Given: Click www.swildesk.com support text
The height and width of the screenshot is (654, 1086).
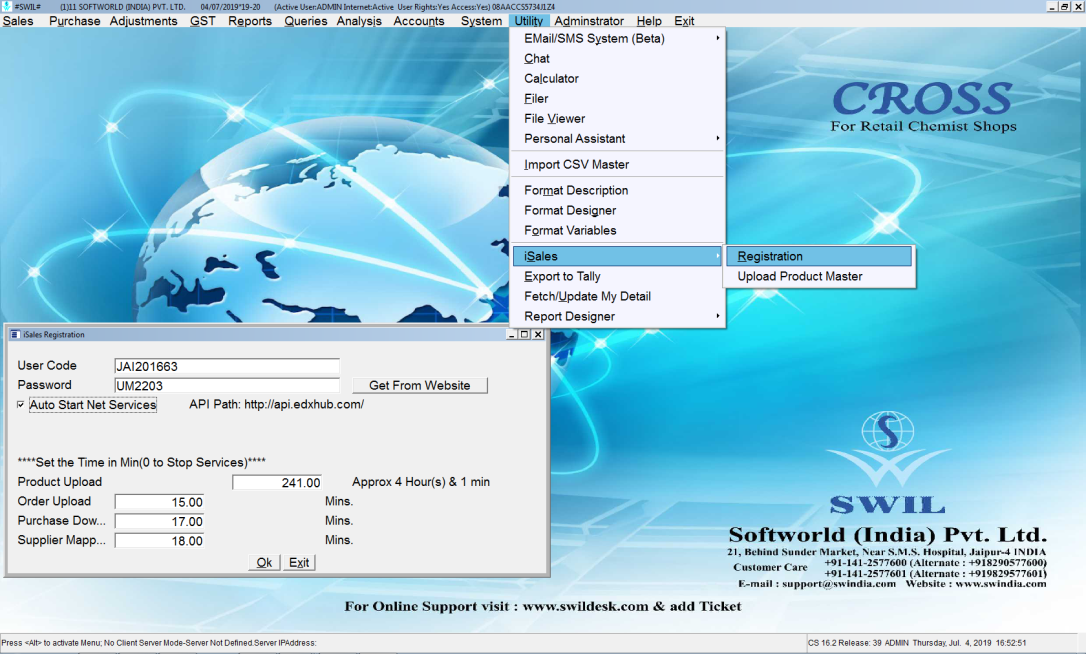Looking at the screenshot, I should click(x=585, y=606).
